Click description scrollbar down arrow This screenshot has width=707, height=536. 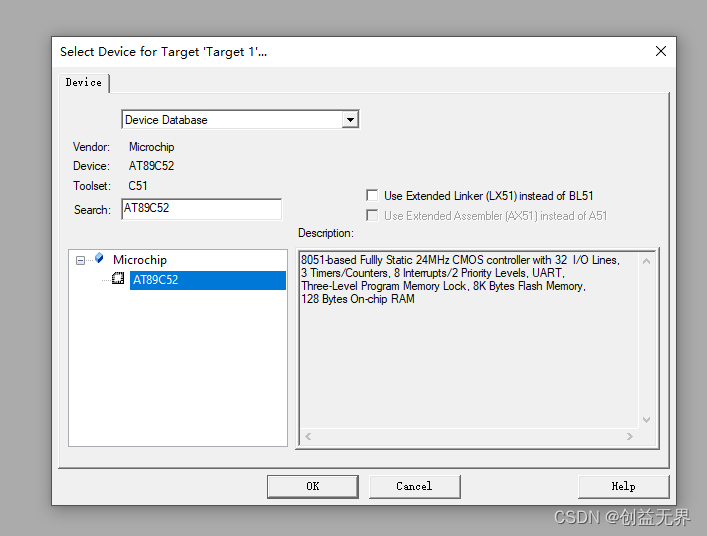click(x=646, y=420)
